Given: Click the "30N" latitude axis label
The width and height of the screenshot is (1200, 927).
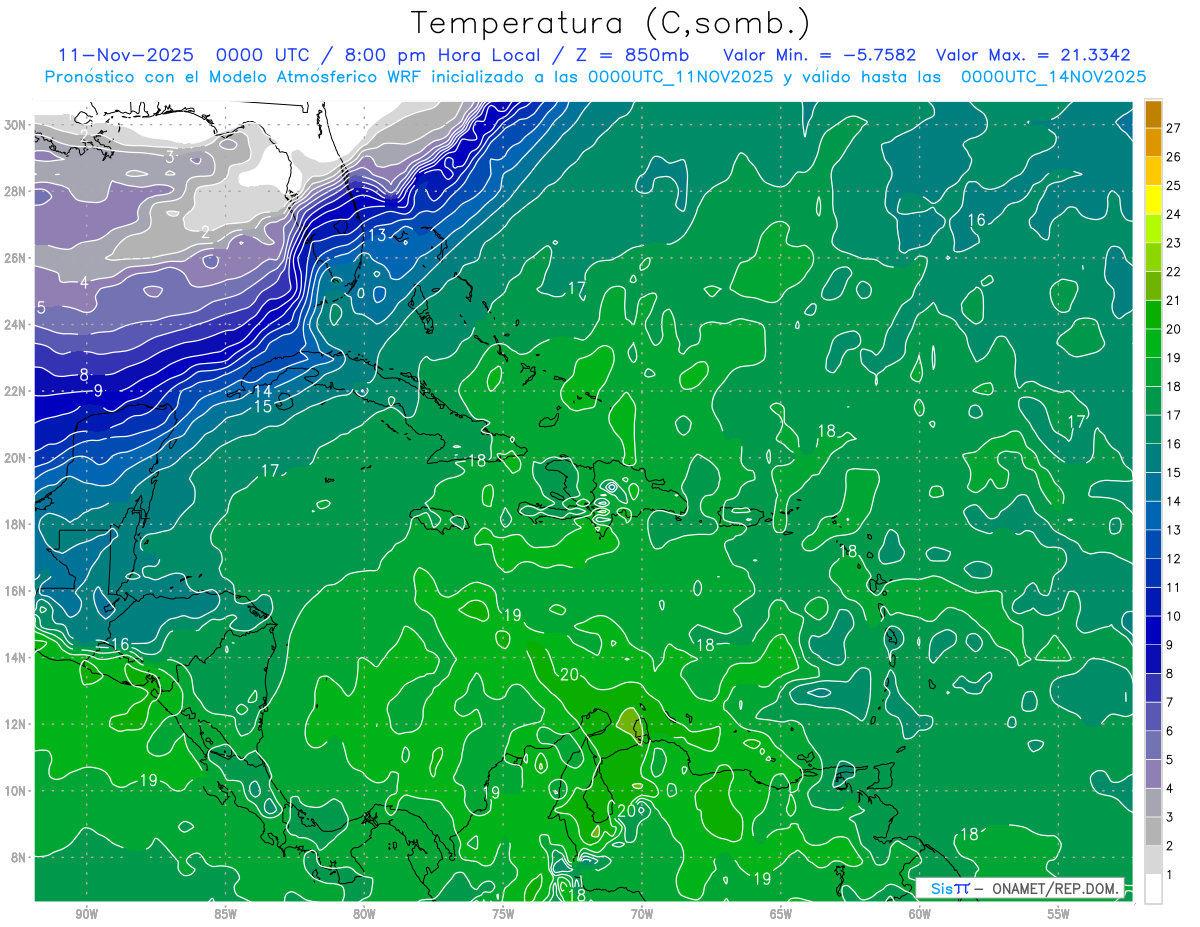Looking at the screenshot, I should 15,125.
